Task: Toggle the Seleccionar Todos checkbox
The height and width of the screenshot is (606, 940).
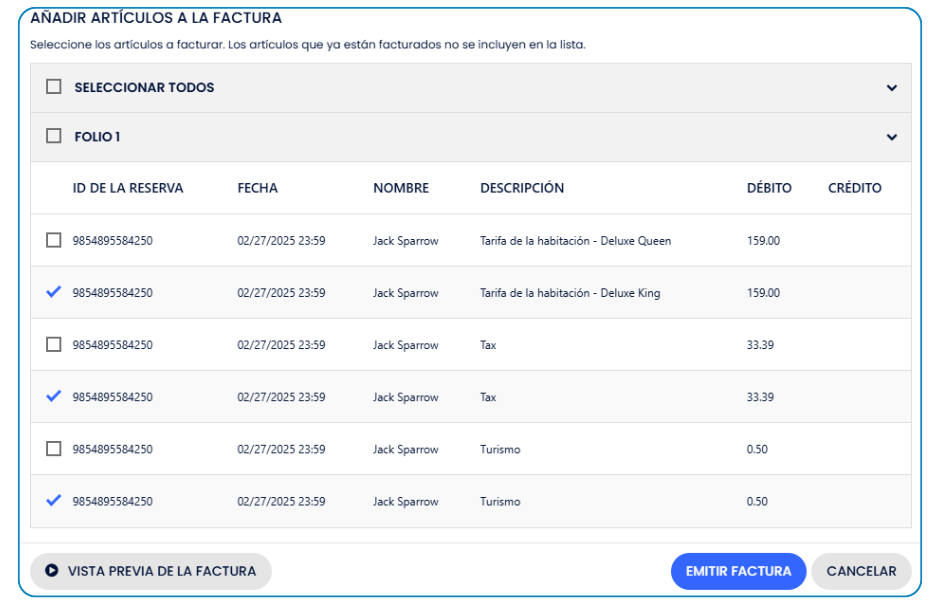Action: click(54, 88)
